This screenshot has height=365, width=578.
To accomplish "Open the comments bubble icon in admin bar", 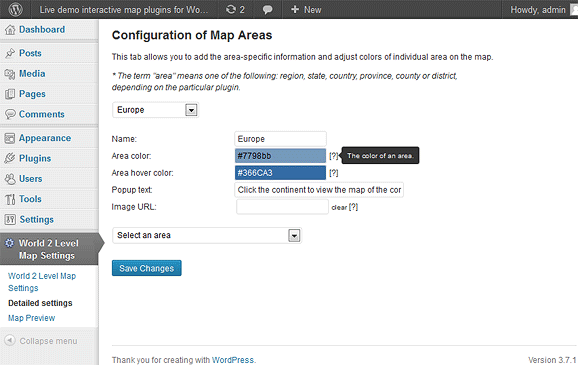I will [268, 10].
